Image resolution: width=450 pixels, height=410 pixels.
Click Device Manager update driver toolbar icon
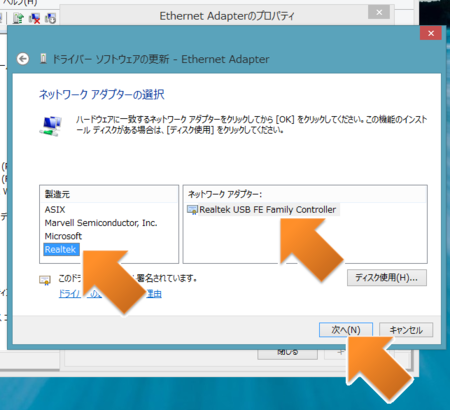click(18, 18)
